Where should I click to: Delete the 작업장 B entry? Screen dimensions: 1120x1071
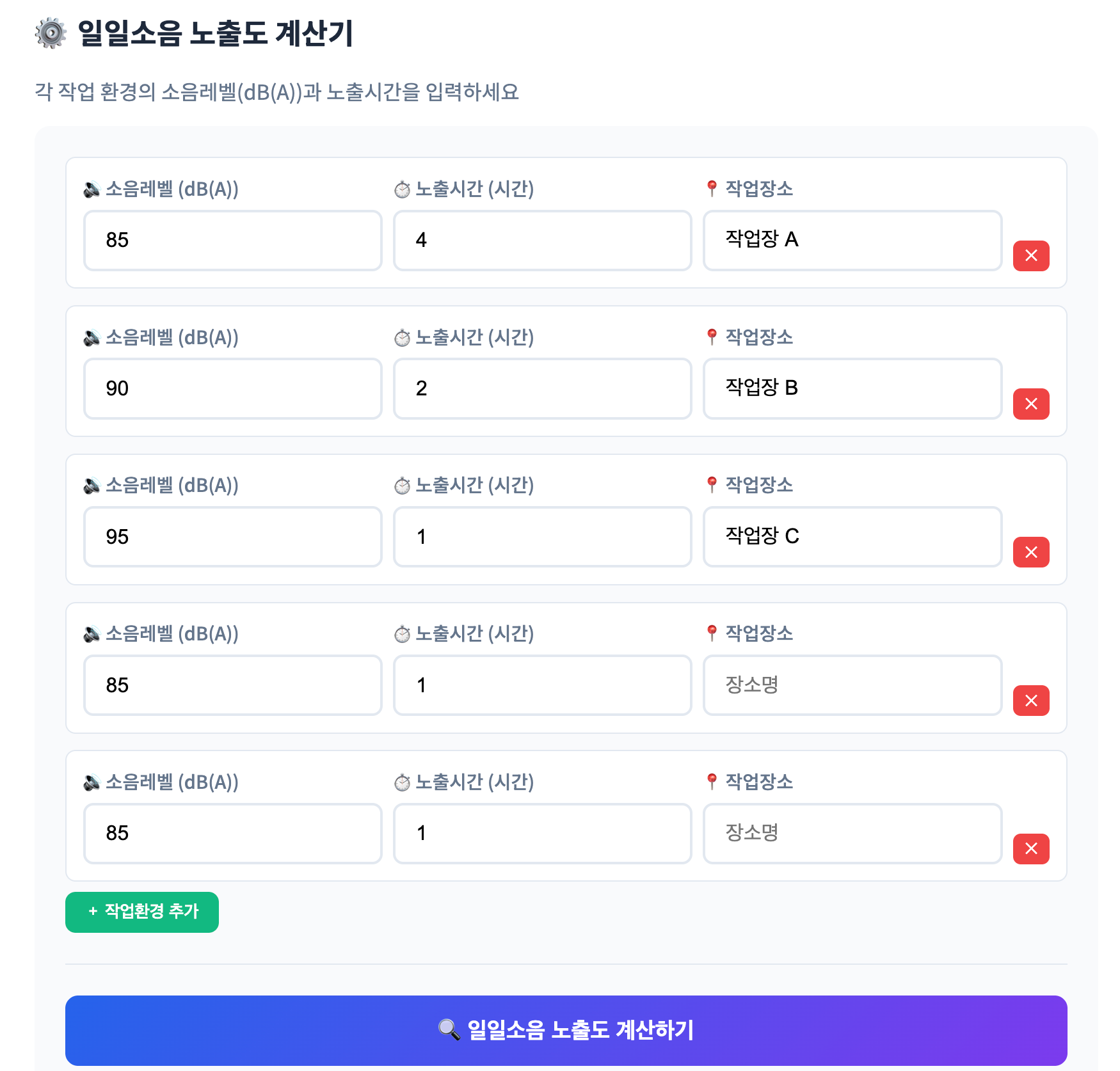1030,404
